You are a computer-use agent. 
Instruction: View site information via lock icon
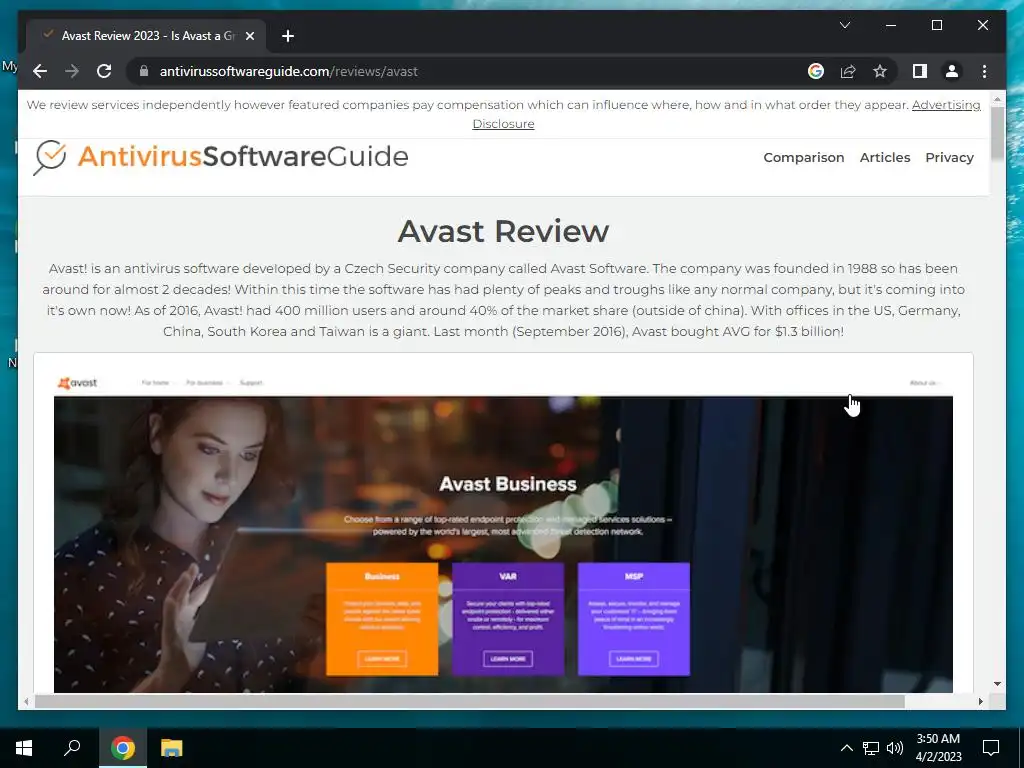tap(144, 71)
